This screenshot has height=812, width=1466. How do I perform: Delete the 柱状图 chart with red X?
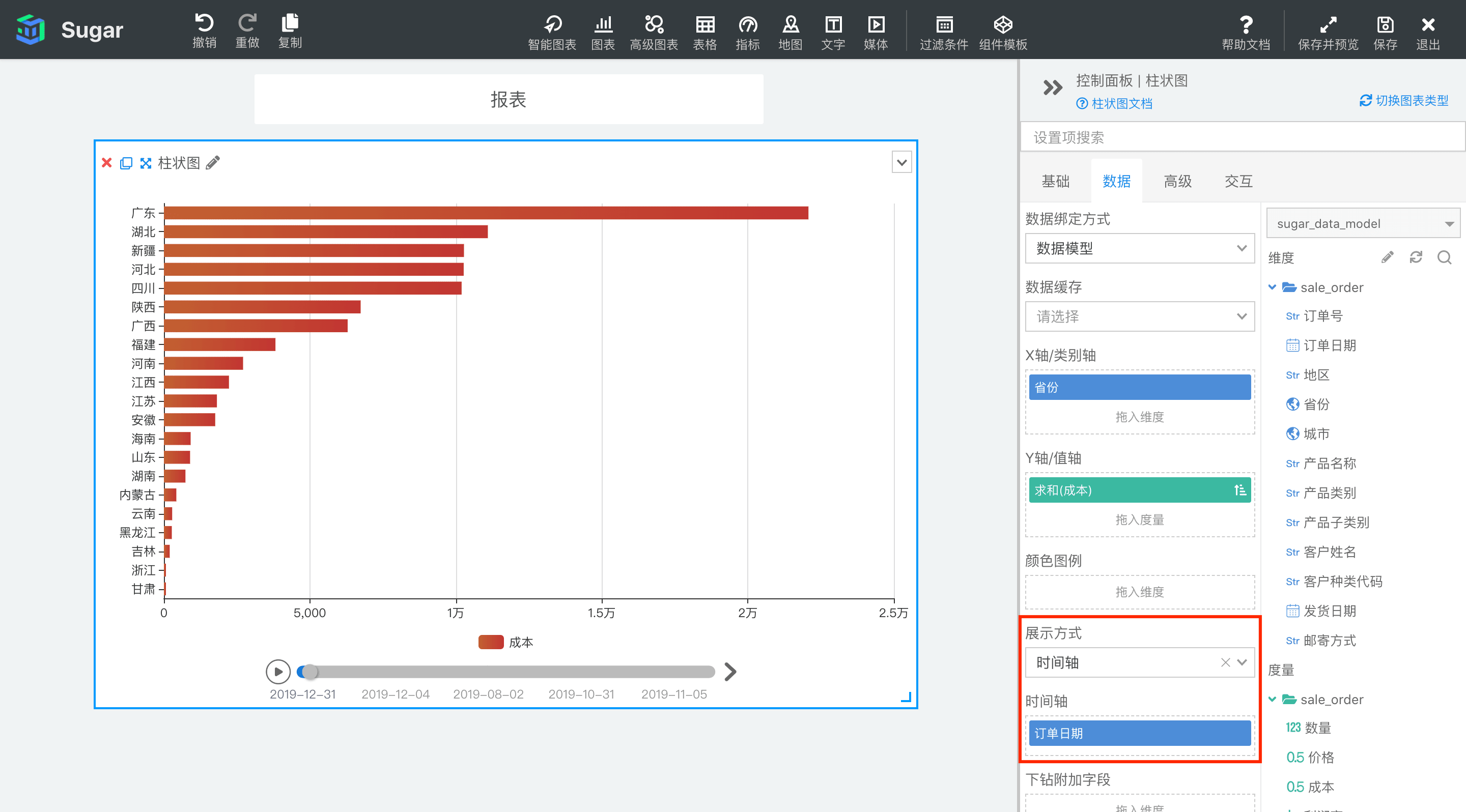pos(106,163)
